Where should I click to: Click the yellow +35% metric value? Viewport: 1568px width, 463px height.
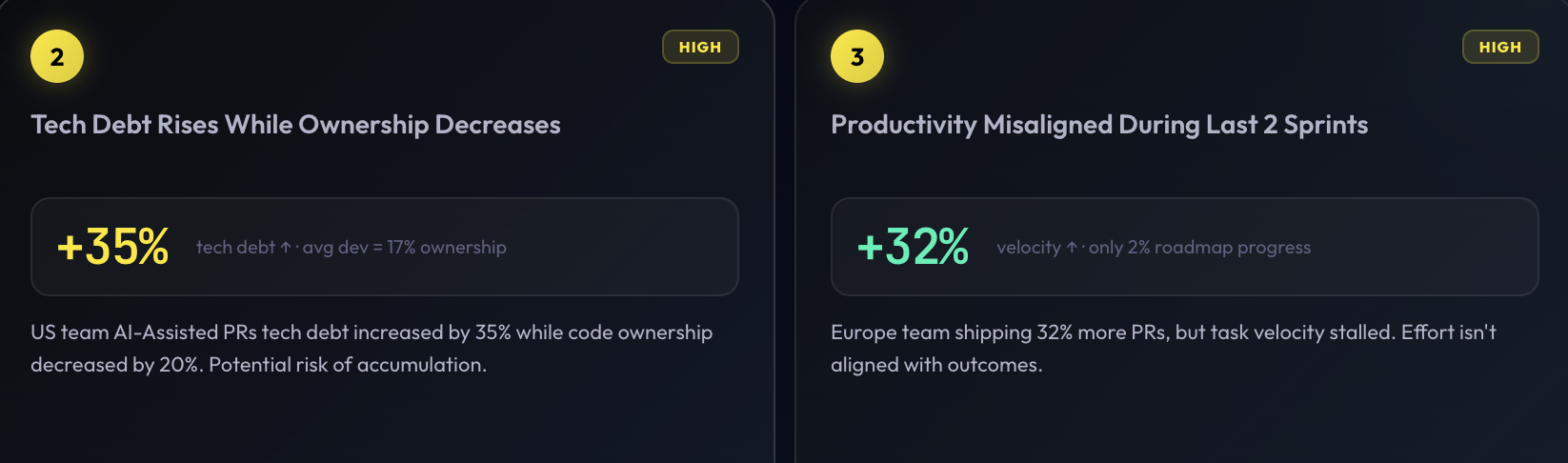coord(113,247)
